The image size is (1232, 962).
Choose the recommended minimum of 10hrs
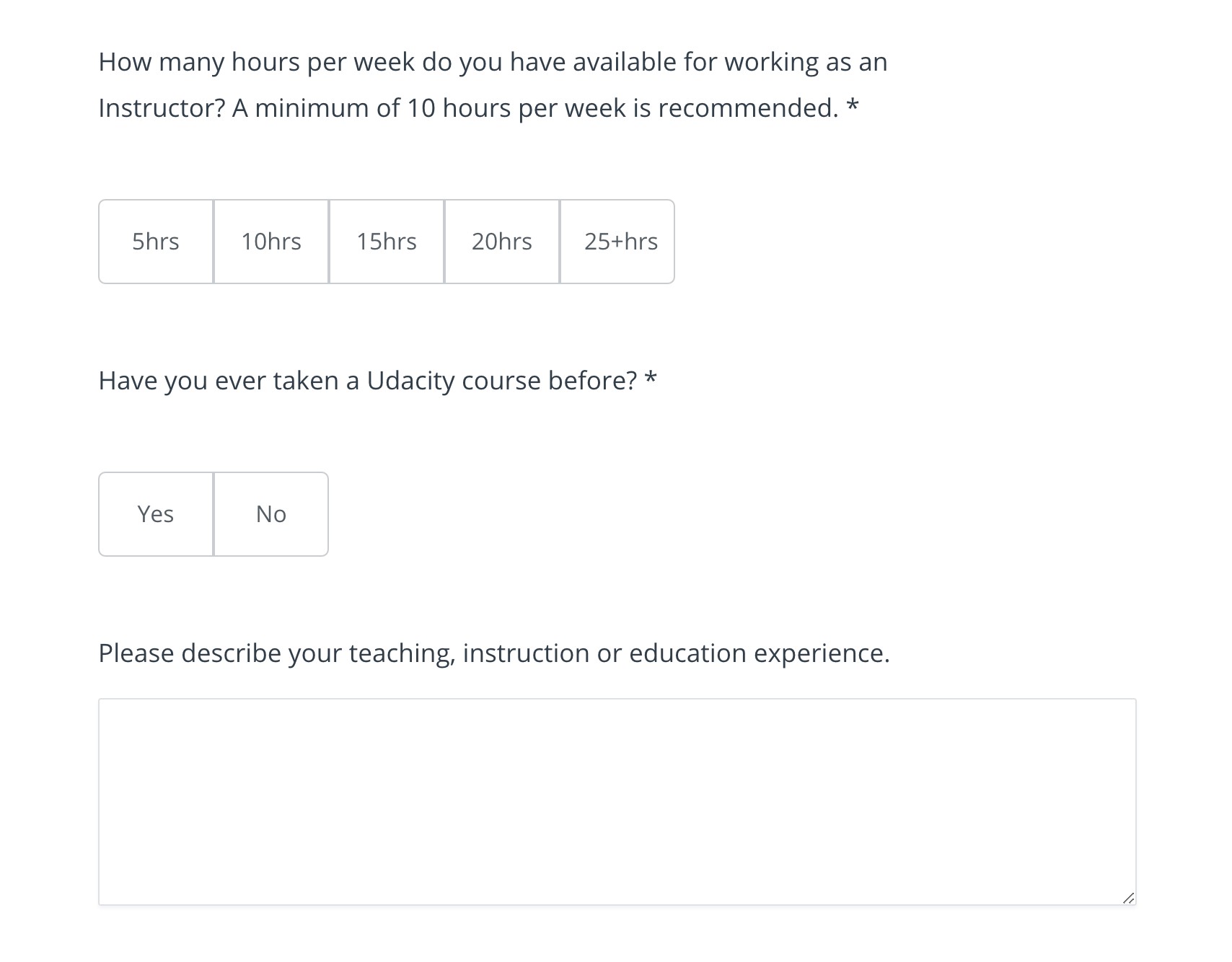click(270, 242)
